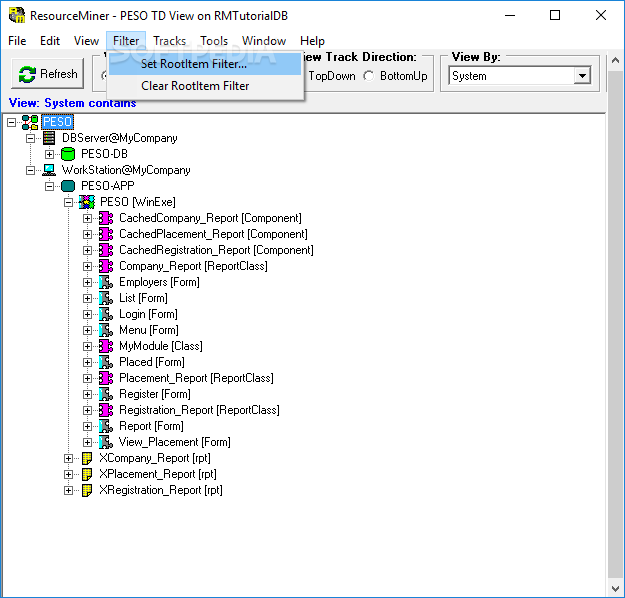Open the Window menu

pyautogui.click(x=264, y=41)
